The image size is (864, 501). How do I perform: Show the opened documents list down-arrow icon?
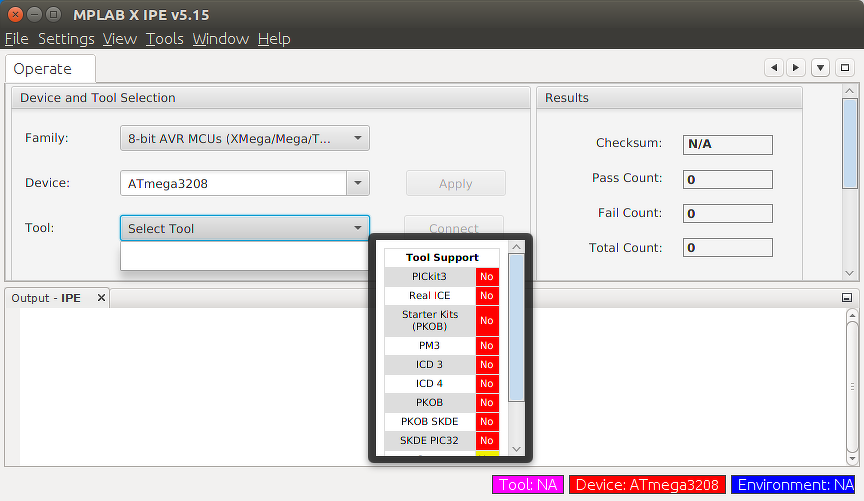820,68
